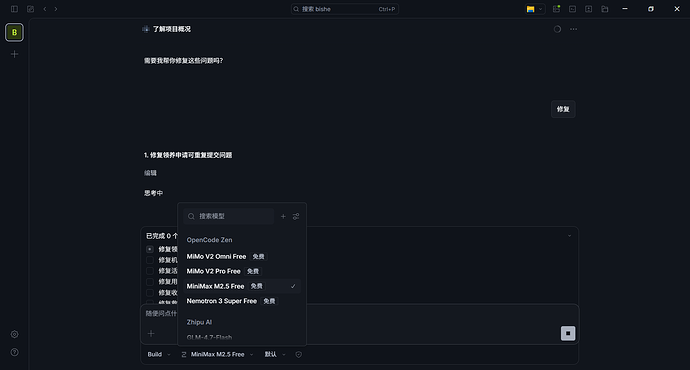Image resolution: width=690 pixels, height=370 pixels.
Task: Open the yellow file explorer app icon
Action: coord(531,9)
